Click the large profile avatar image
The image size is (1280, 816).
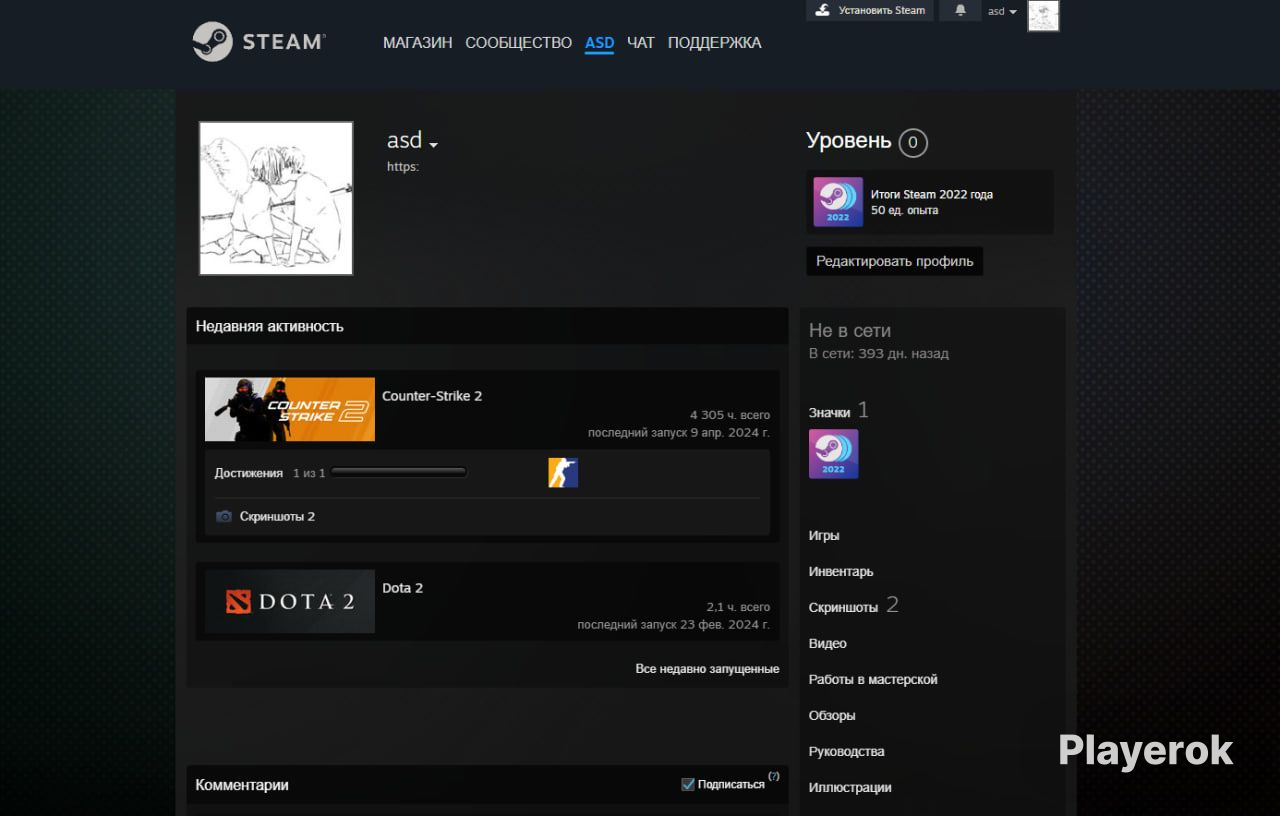coord(276,198)
